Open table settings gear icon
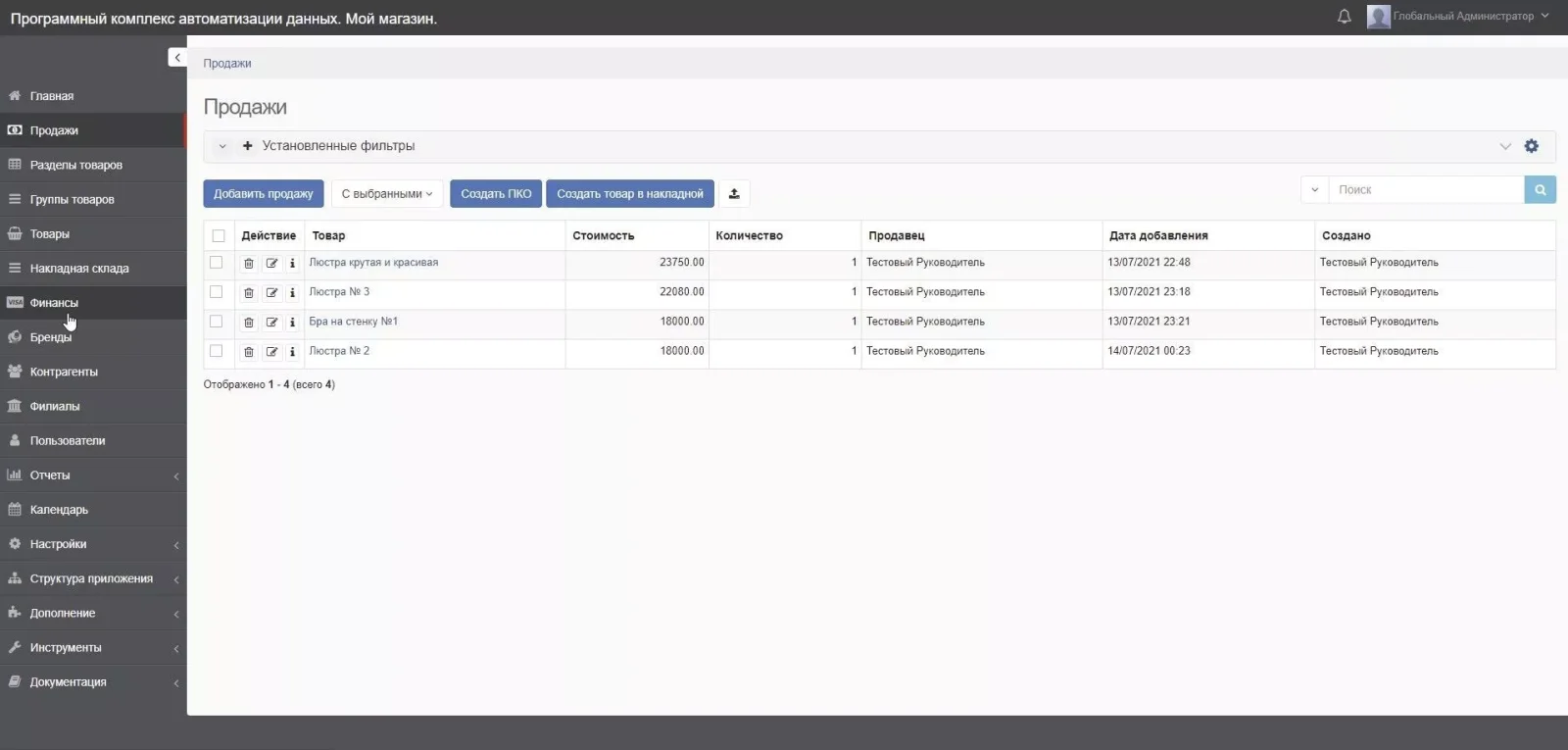Image resolution: width=1568 pixels, height=750 pixels. click(1531, 146)
